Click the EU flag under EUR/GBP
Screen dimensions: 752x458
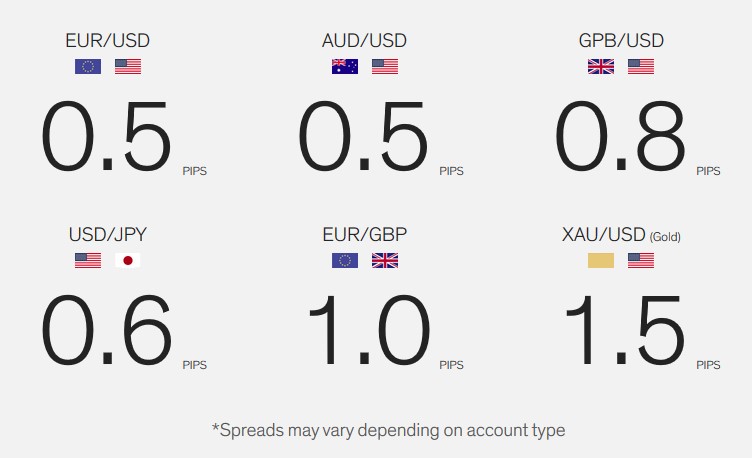pos(345,260)
